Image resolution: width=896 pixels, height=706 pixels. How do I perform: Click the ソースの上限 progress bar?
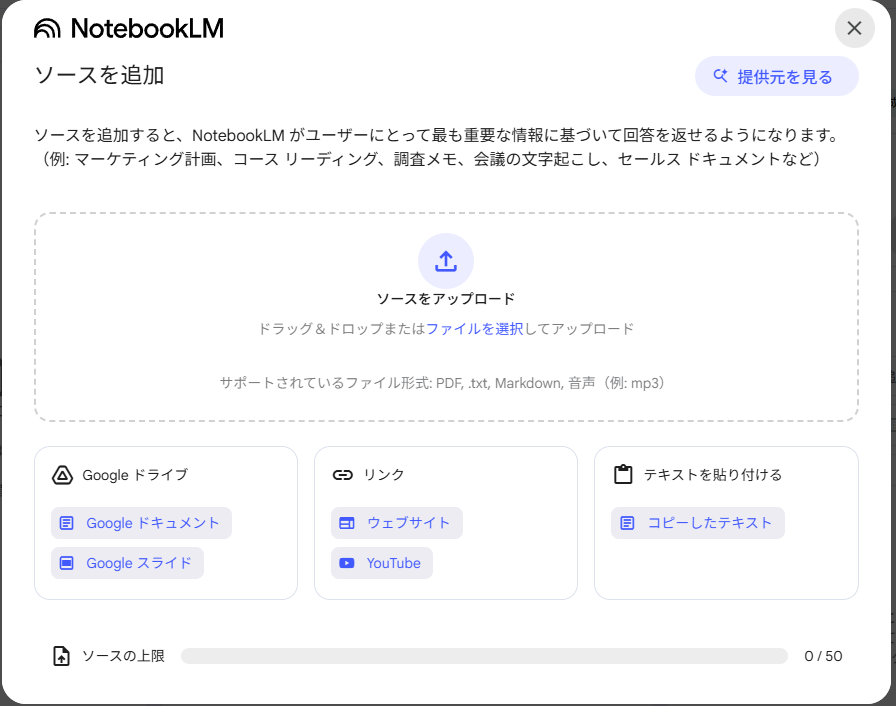484,656
